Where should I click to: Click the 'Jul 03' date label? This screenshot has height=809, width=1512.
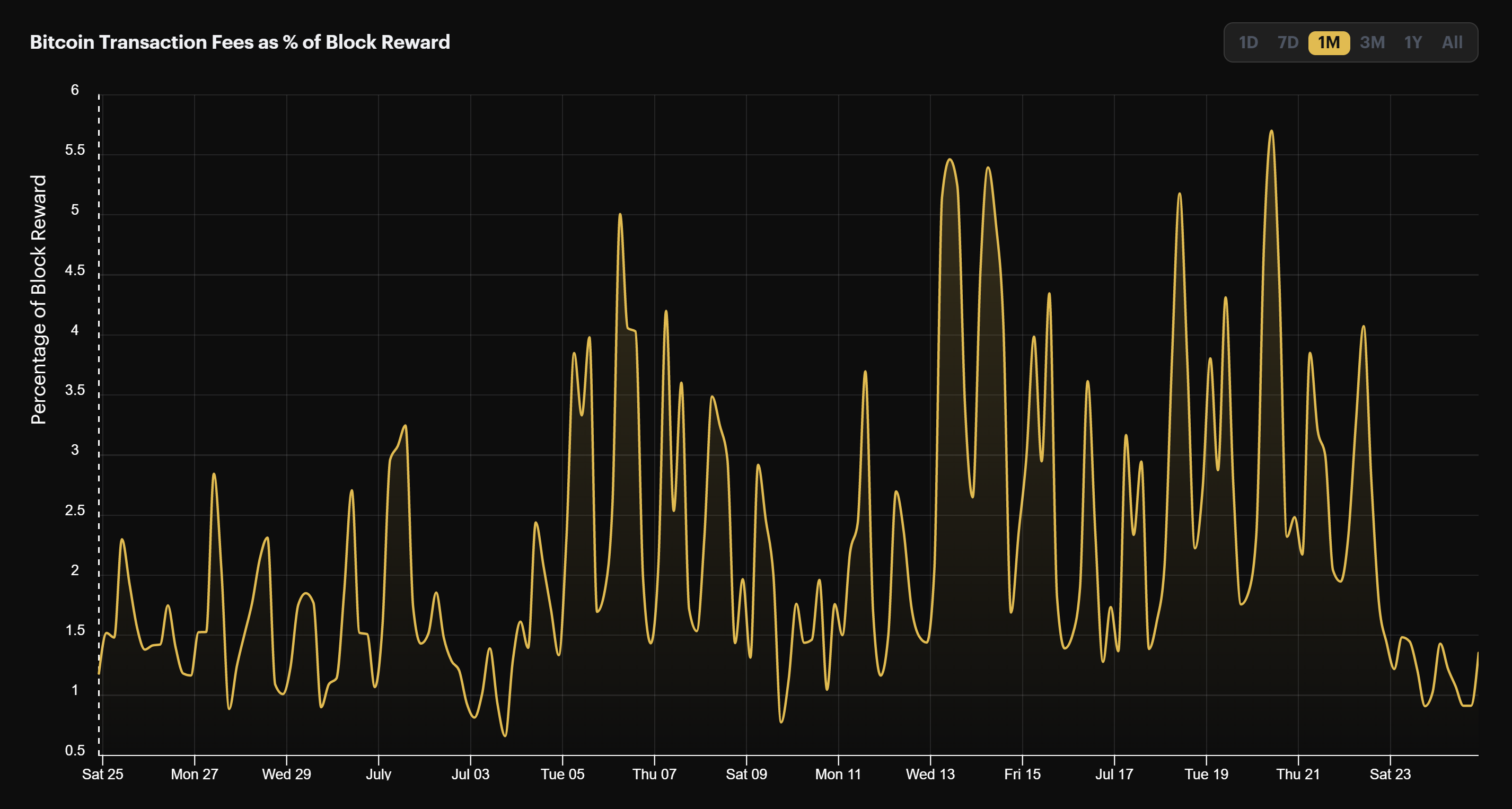[470, 774]
